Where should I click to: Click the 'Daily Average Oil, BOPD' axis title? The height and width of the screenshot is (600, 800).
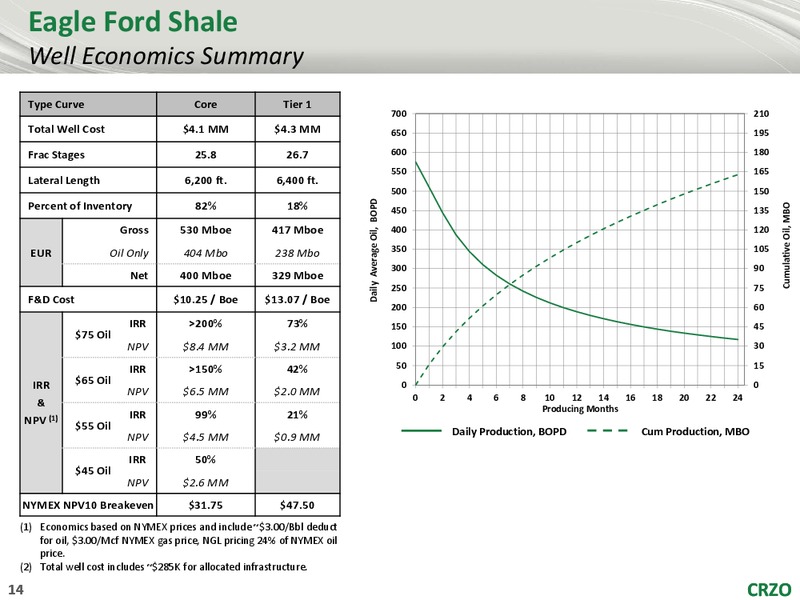(x=374, y=250)
